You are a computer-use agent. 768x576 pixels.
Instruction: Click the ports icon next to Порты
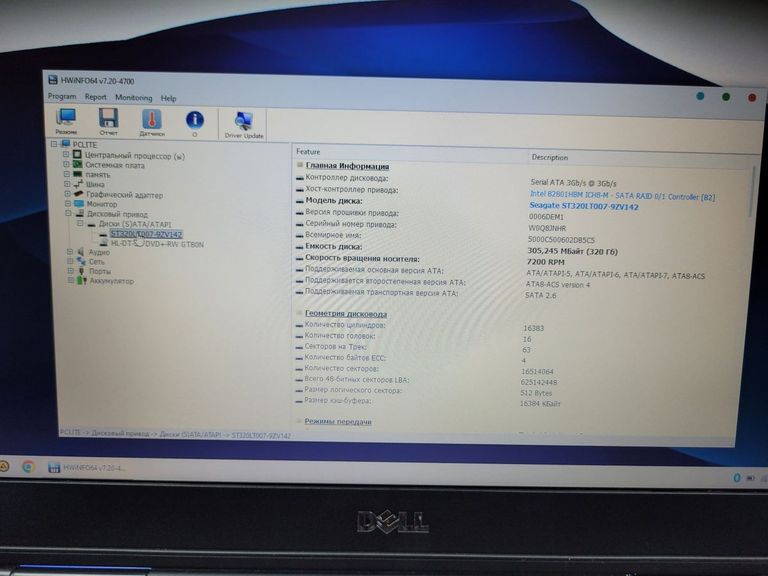point(82,270)
